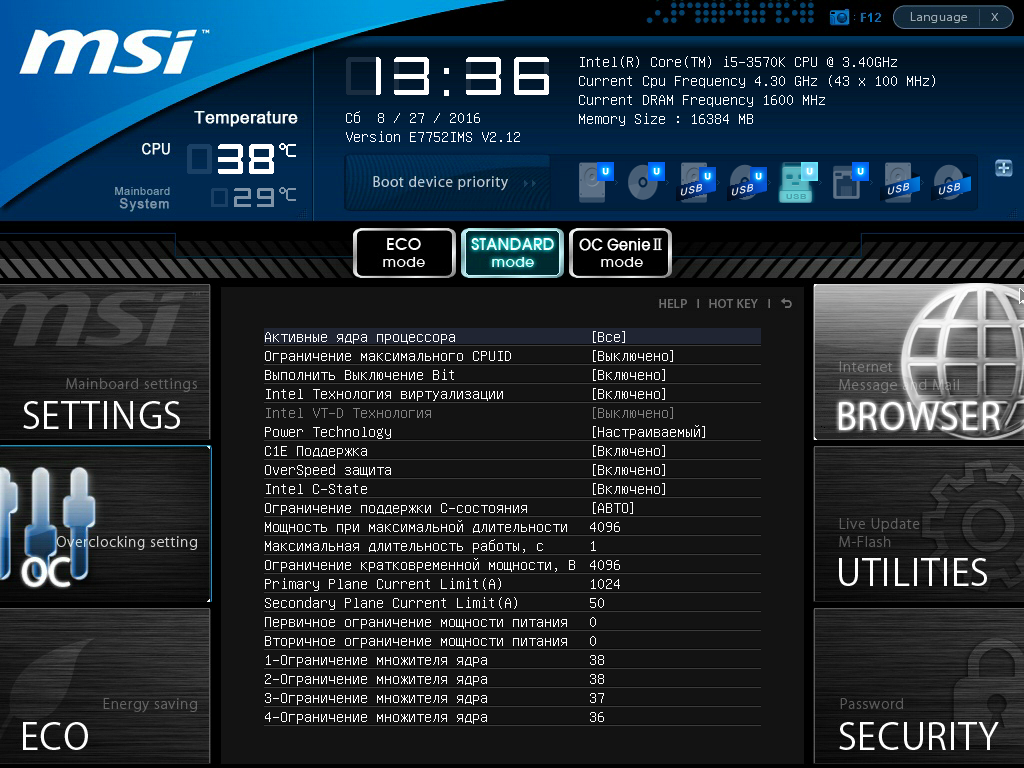The image size is (1024, 768).
Task: Select the UEFI network boot device icon
Action: pyautogui.click(x=850, y=182)
